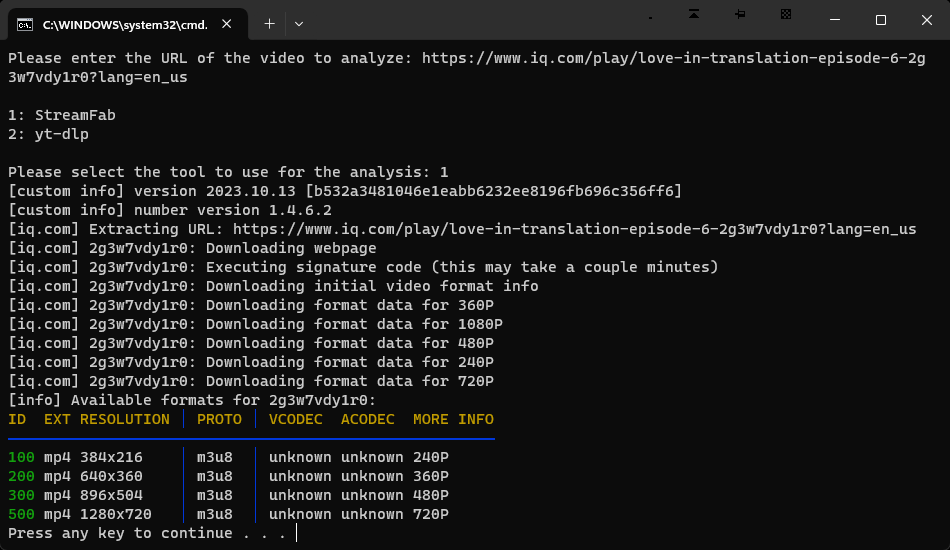
Task: Click the "1: StreamFab" option line
Action: tap(62, 115)
